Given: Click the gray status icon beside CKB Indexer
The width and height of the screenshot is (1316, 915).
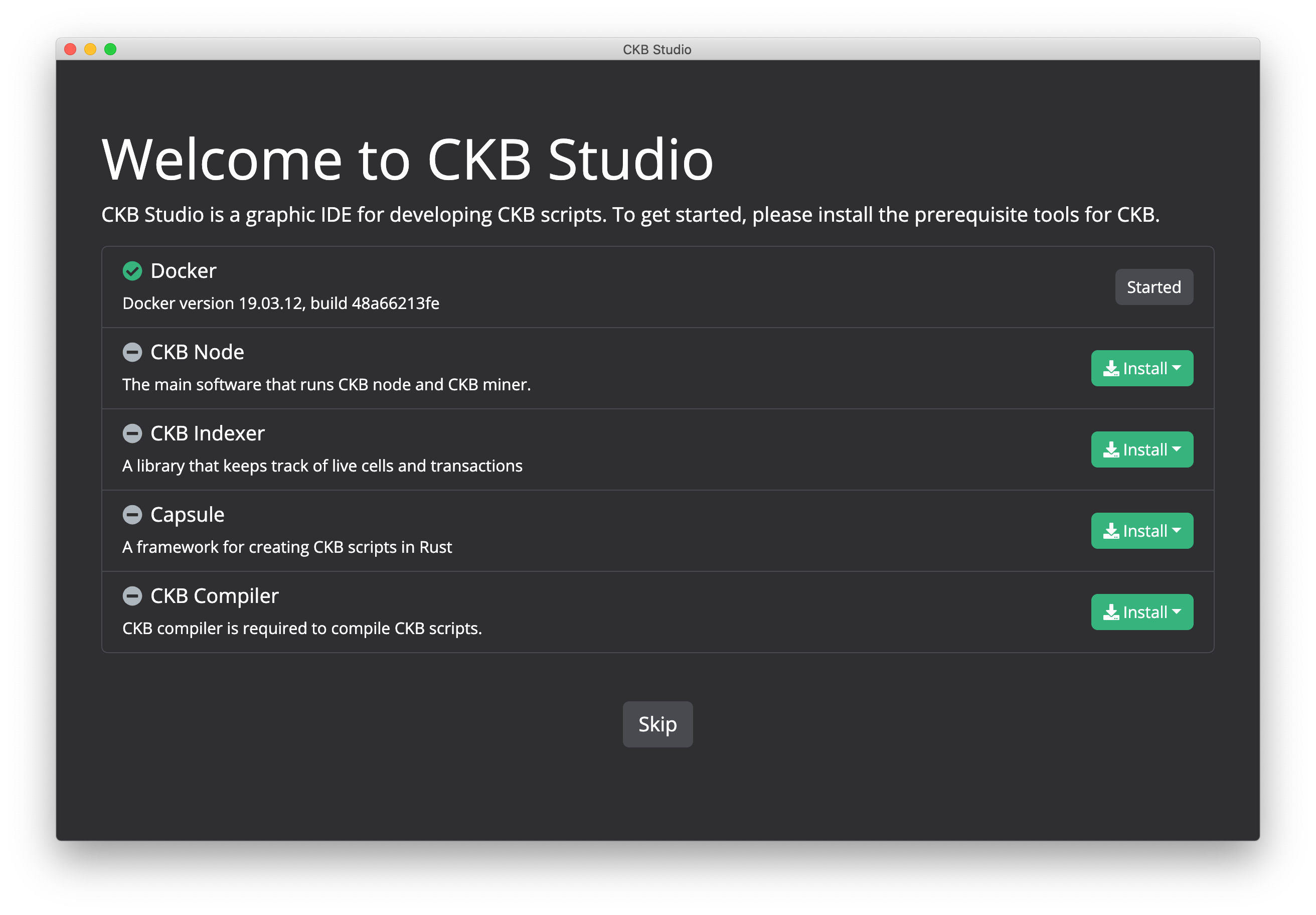Looking at the screenshot, I should tap(132, 433).
